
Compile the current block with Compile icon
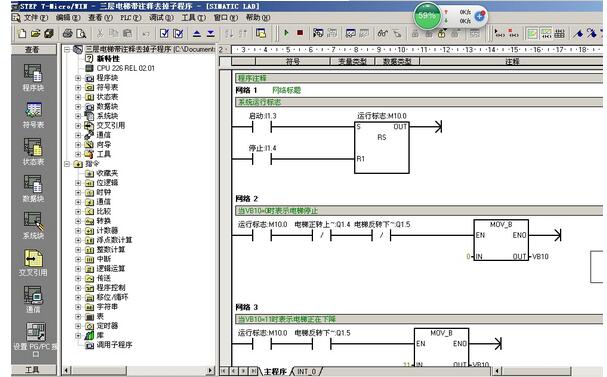pyautogui.click(x=164, y=34)
